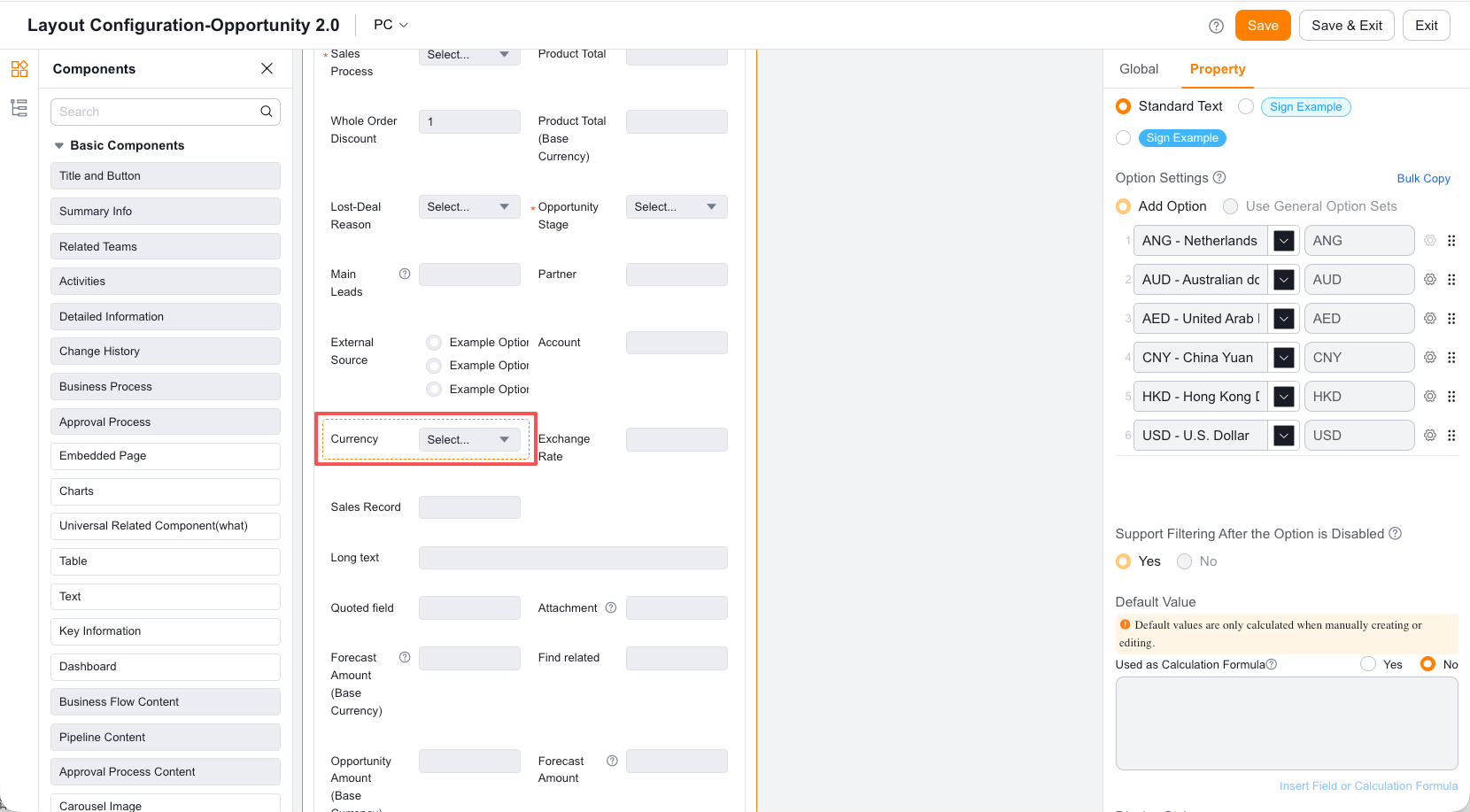Set Support Filtering to No

(x=1185, y=561)
